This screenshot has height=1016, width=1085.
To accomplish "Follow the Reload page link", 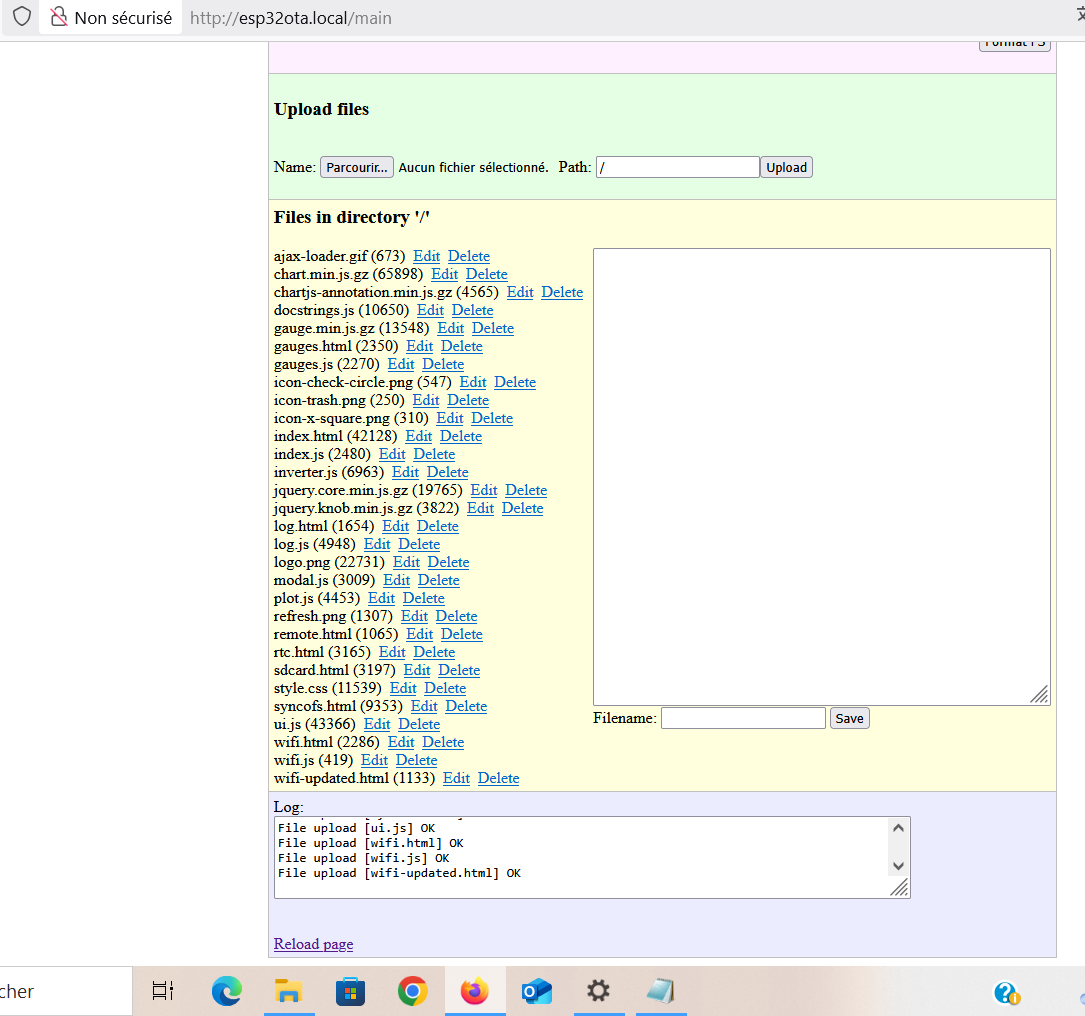I will tap(313, 944).
